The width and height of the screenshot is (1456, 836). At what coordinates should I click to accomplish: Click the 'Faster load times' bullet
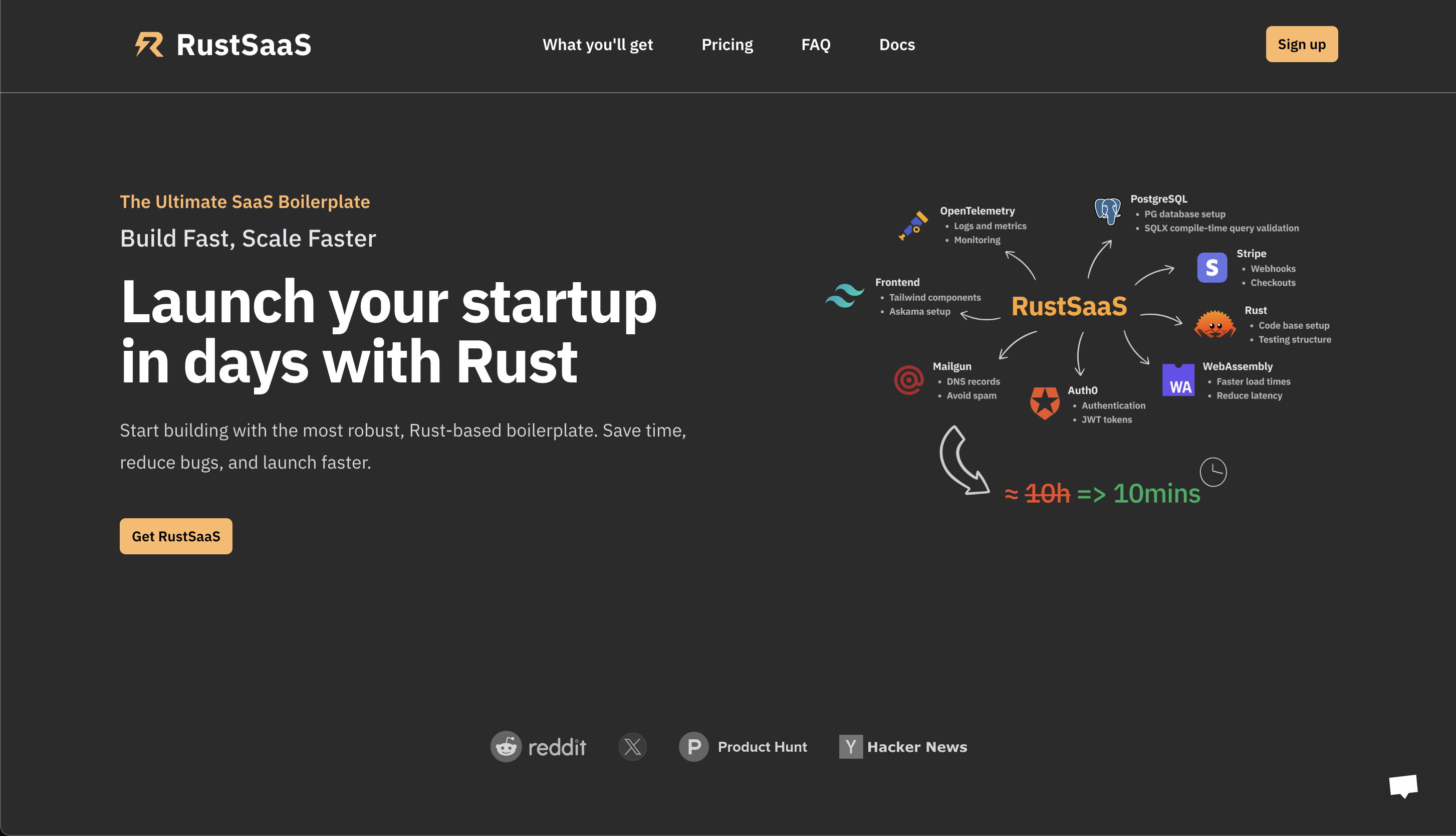click(1254, 381)
